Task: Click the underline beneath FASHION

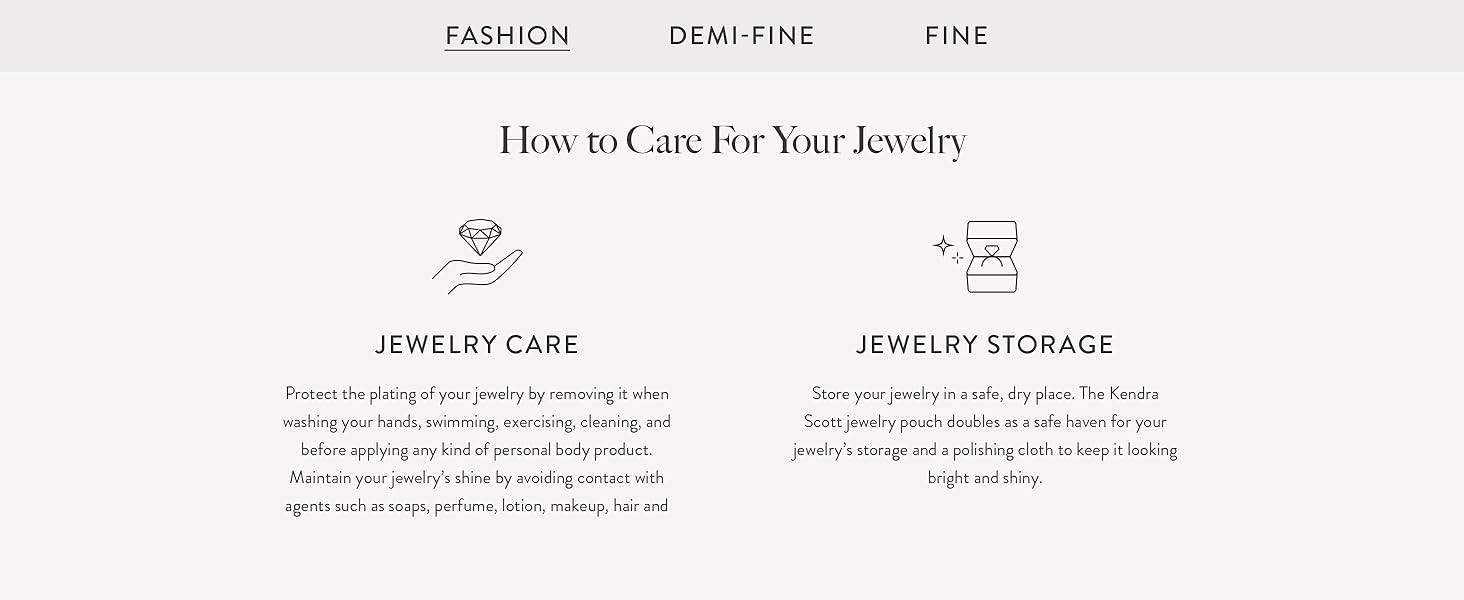Action: pos(507,49)
